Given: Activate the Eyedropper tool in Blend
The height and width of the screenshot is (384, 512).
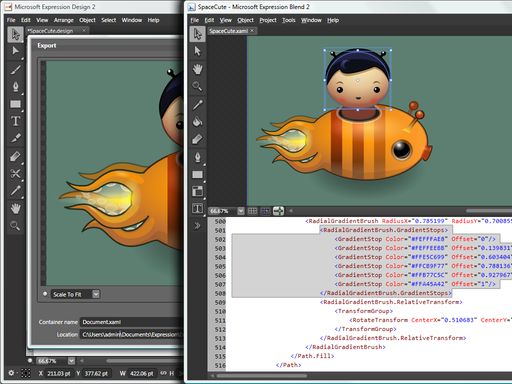Looking at the screenshot, I should coord(197,104).
